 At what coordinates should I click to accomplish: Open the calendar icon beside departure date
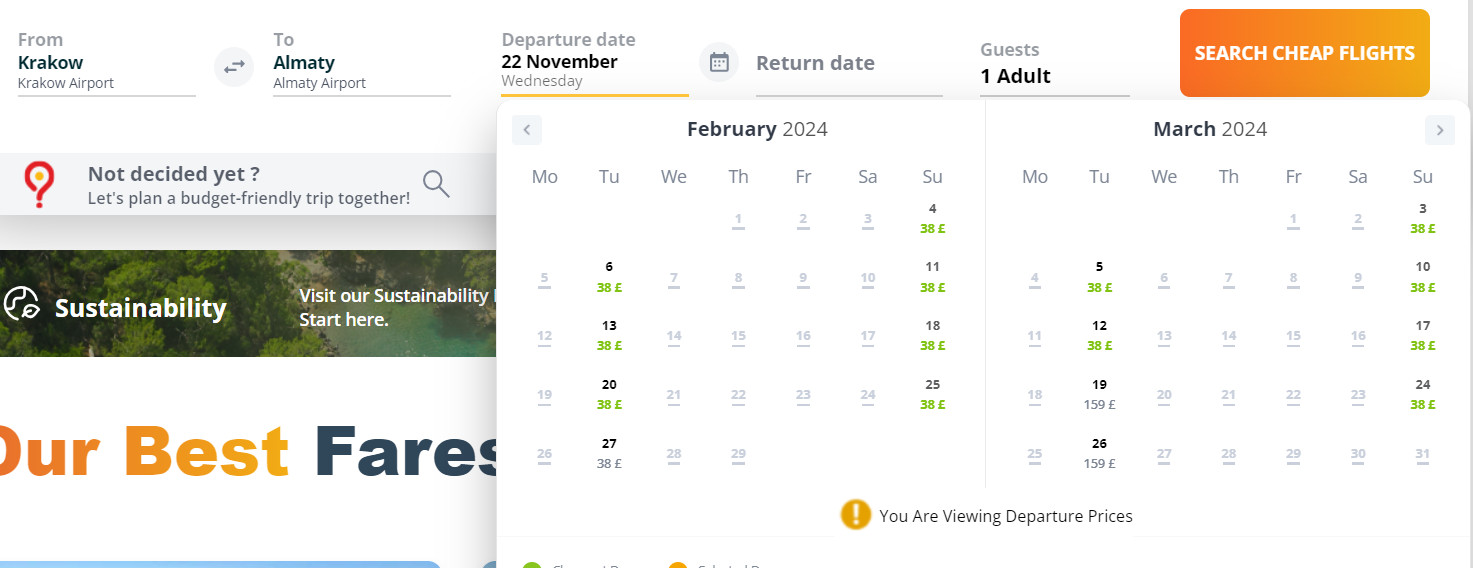click(719, 63)
